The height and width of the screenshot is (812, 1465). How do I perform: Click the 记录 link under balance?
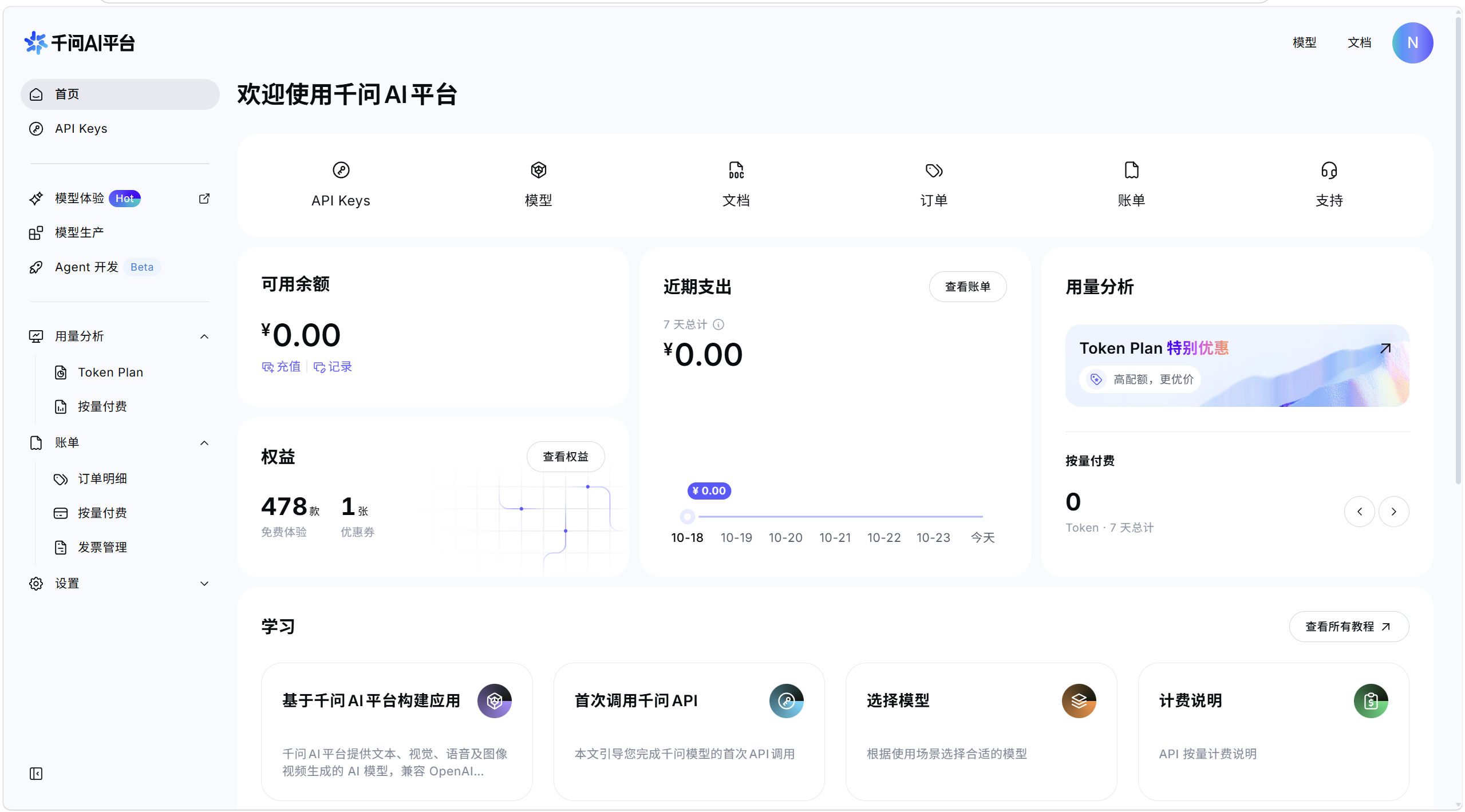click(333, 367)
